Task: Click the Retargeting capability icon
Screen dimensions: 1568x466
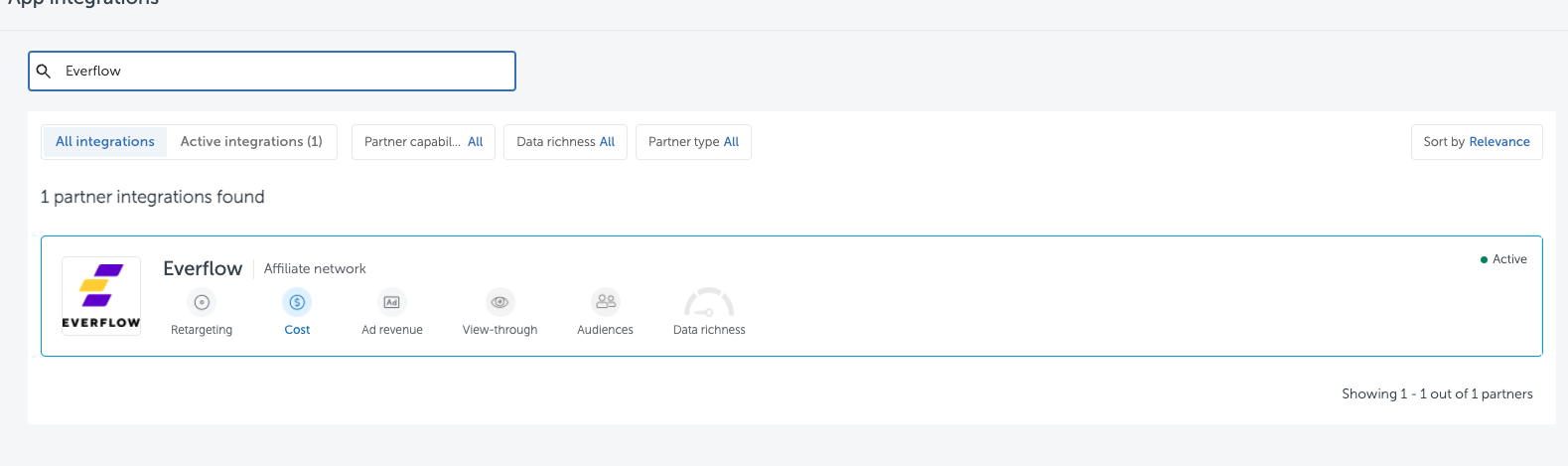Action: [202, 302]
